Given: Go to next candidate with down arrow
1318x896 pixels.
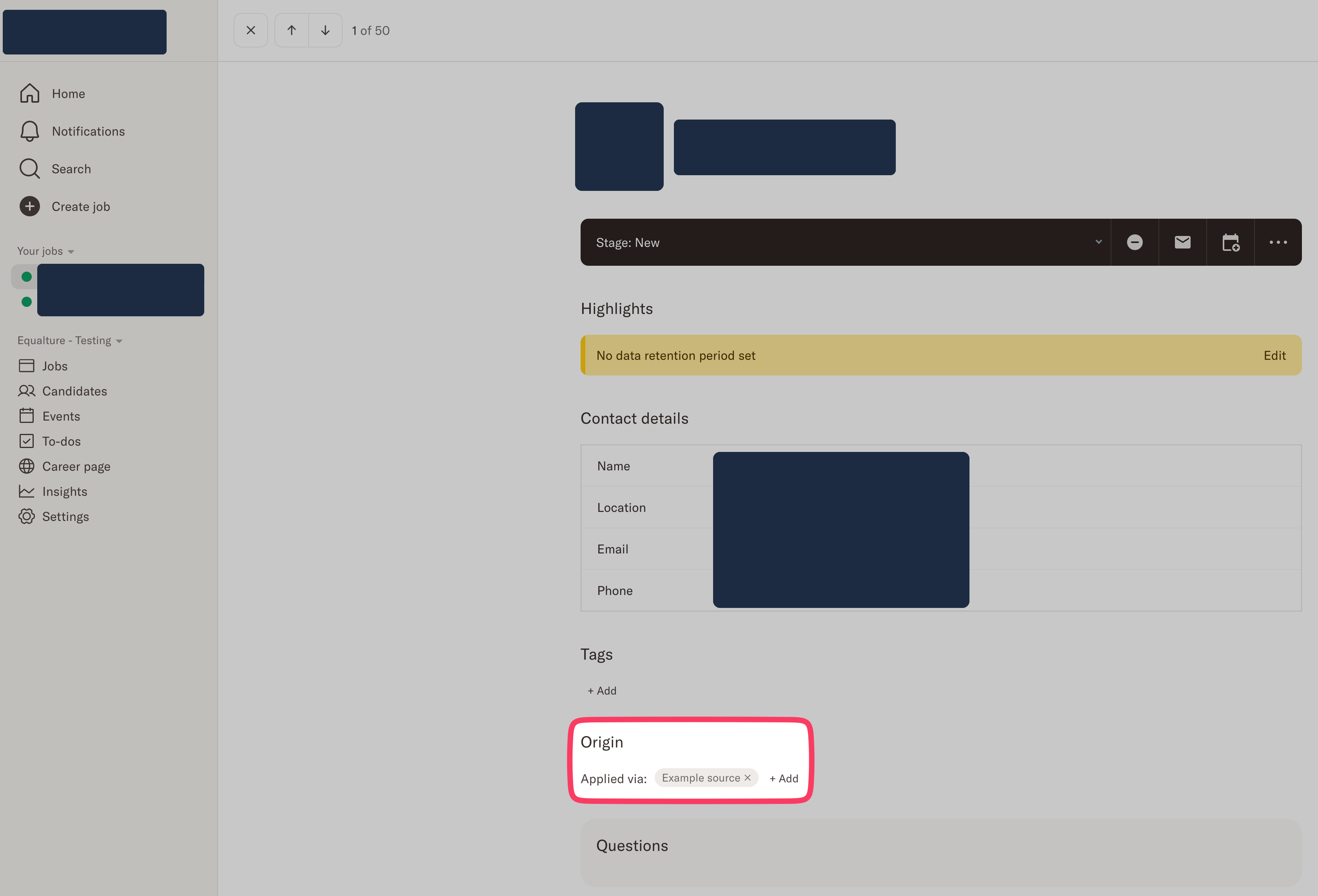Looking at the screenshot, I should click(325, 31).
